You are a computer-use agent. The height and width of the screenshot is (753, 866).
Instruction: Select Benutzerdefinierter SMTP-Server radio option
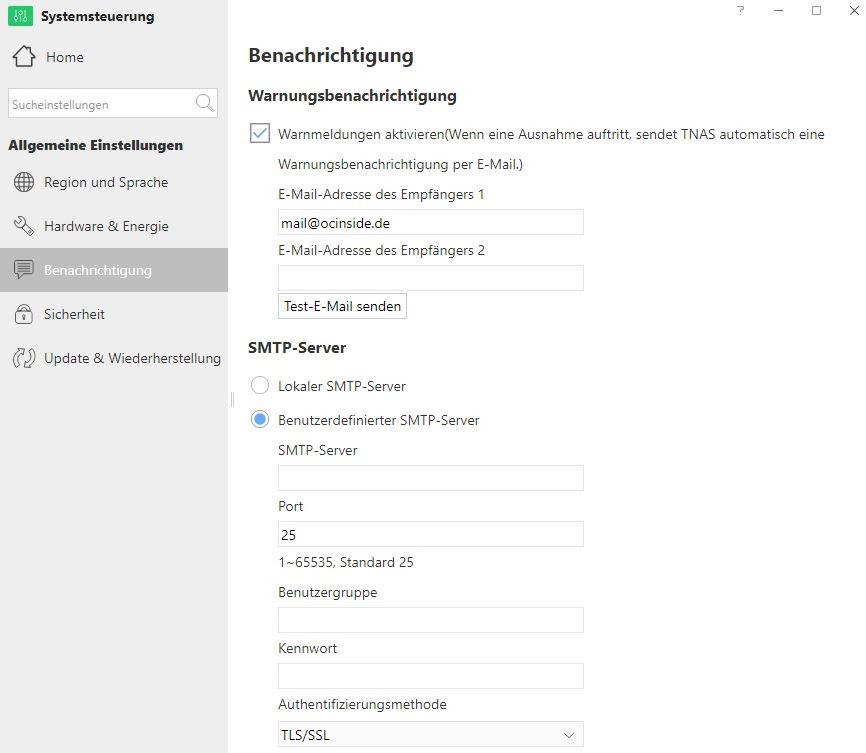pos(260,420)
